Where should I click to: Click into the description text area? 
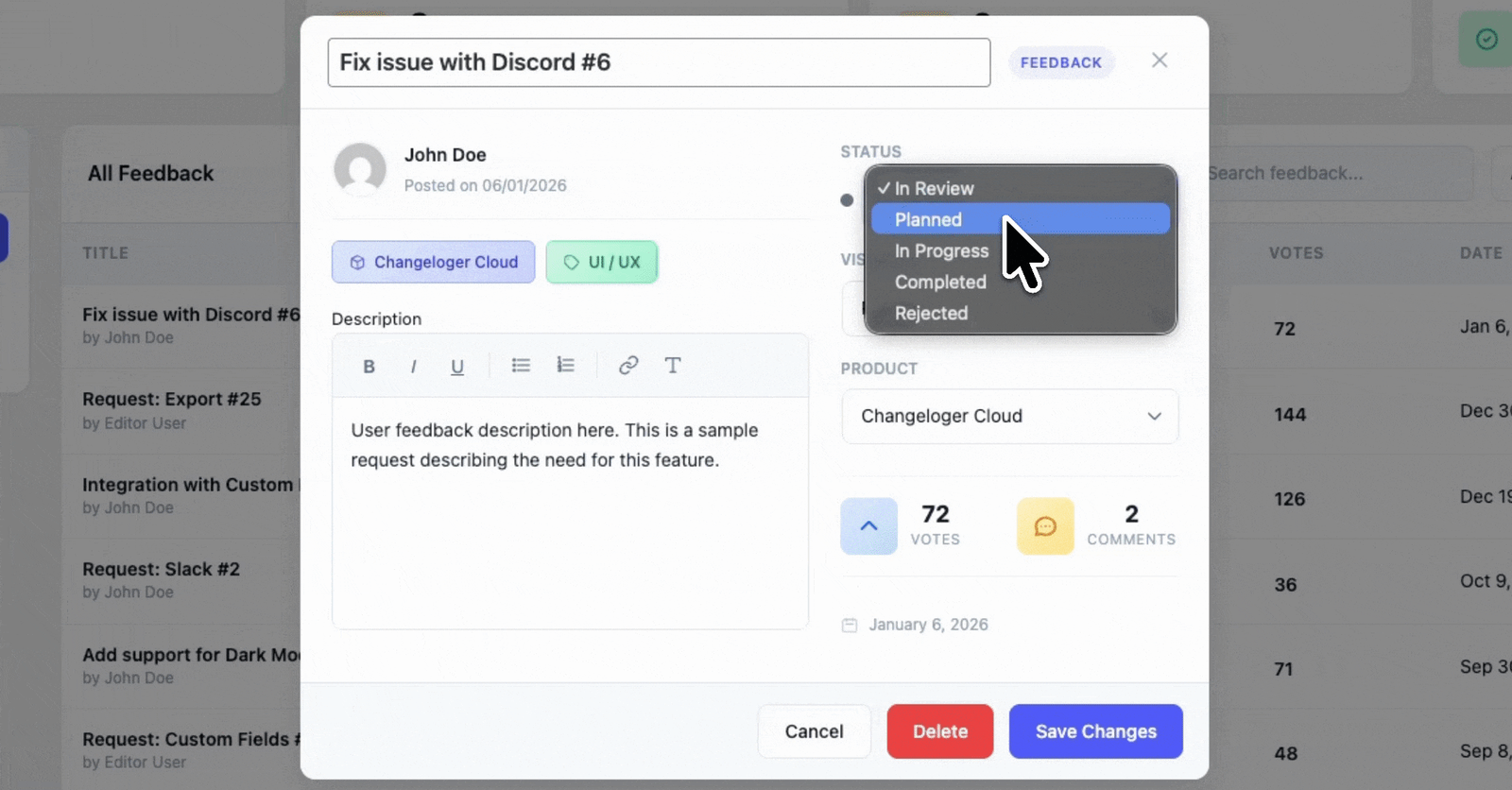click(x=570, y=512)
